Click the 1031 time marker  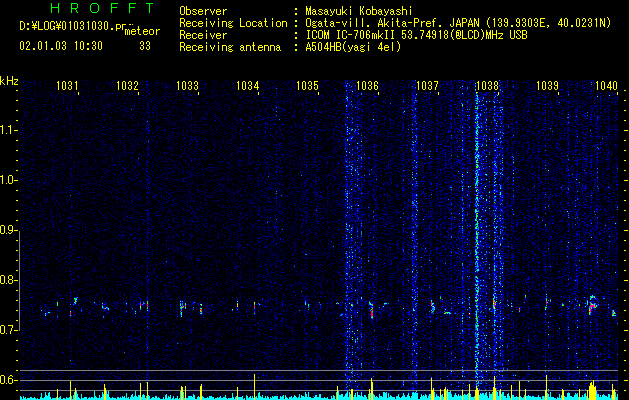tap(67, 86)
